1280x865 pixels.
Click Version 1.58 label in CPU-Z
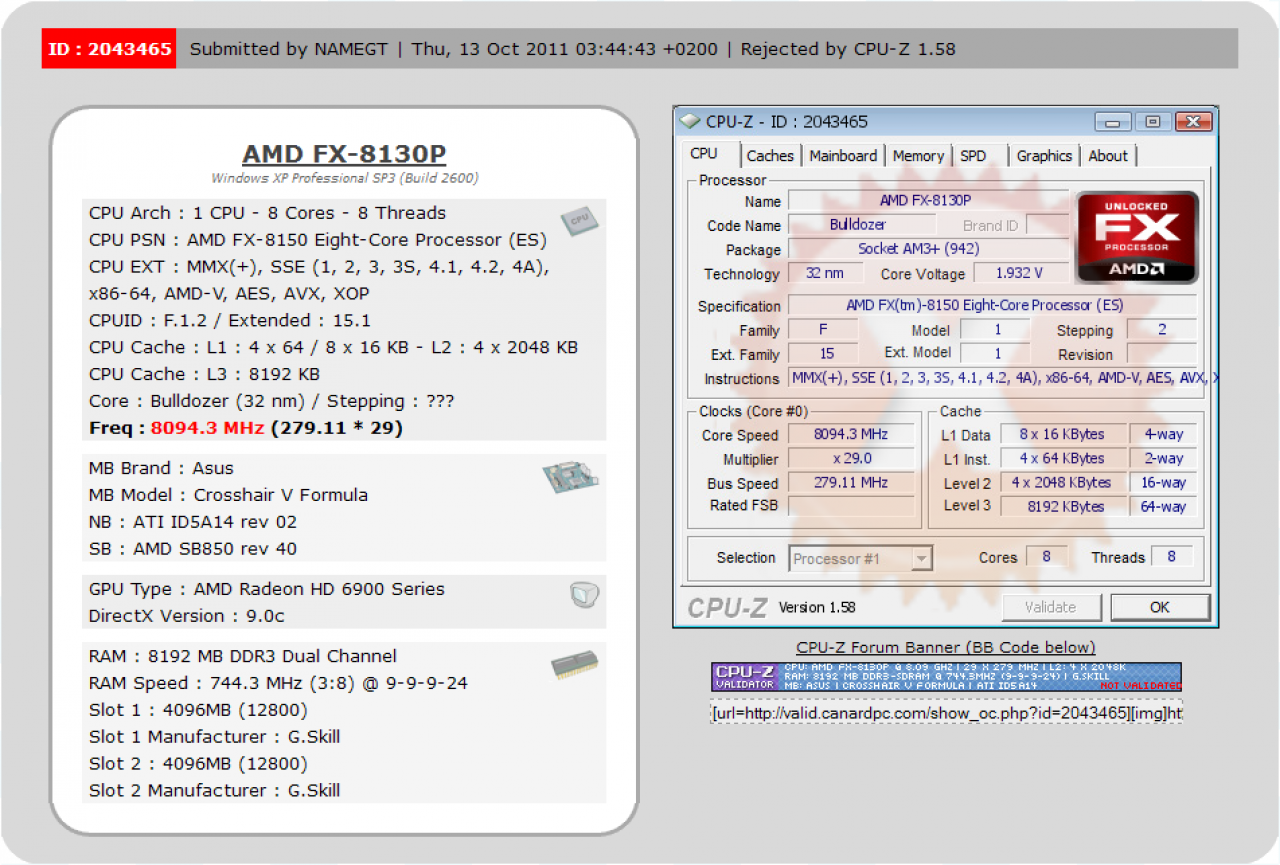point(816,607)
